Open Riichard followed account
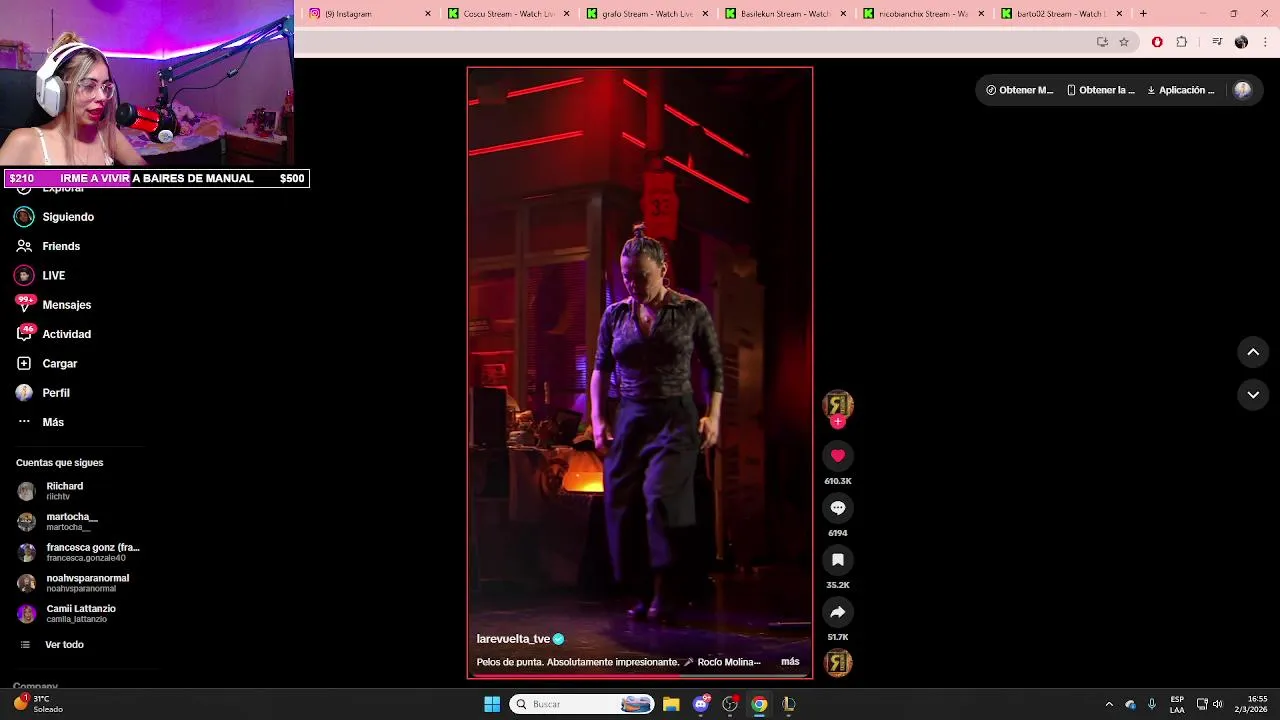This screenshot has width=1280, height=720. (x=52, y=491)
